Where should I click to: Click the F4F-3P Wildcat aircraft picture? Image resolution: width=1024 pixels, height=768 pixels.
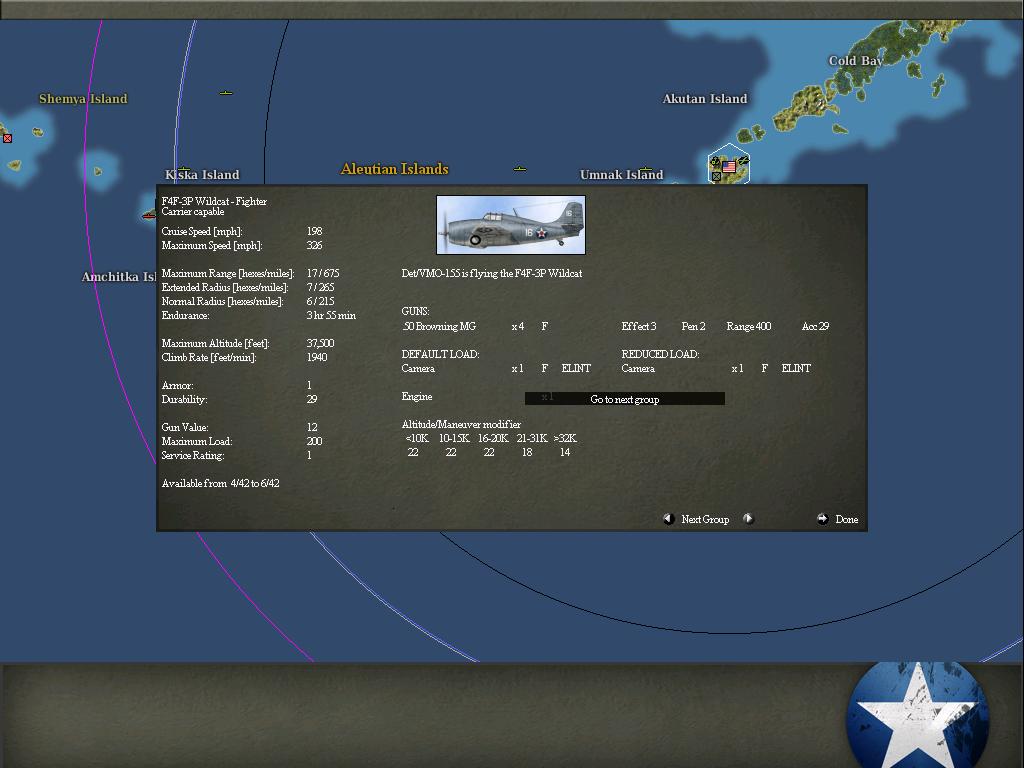tap(511, 225)
